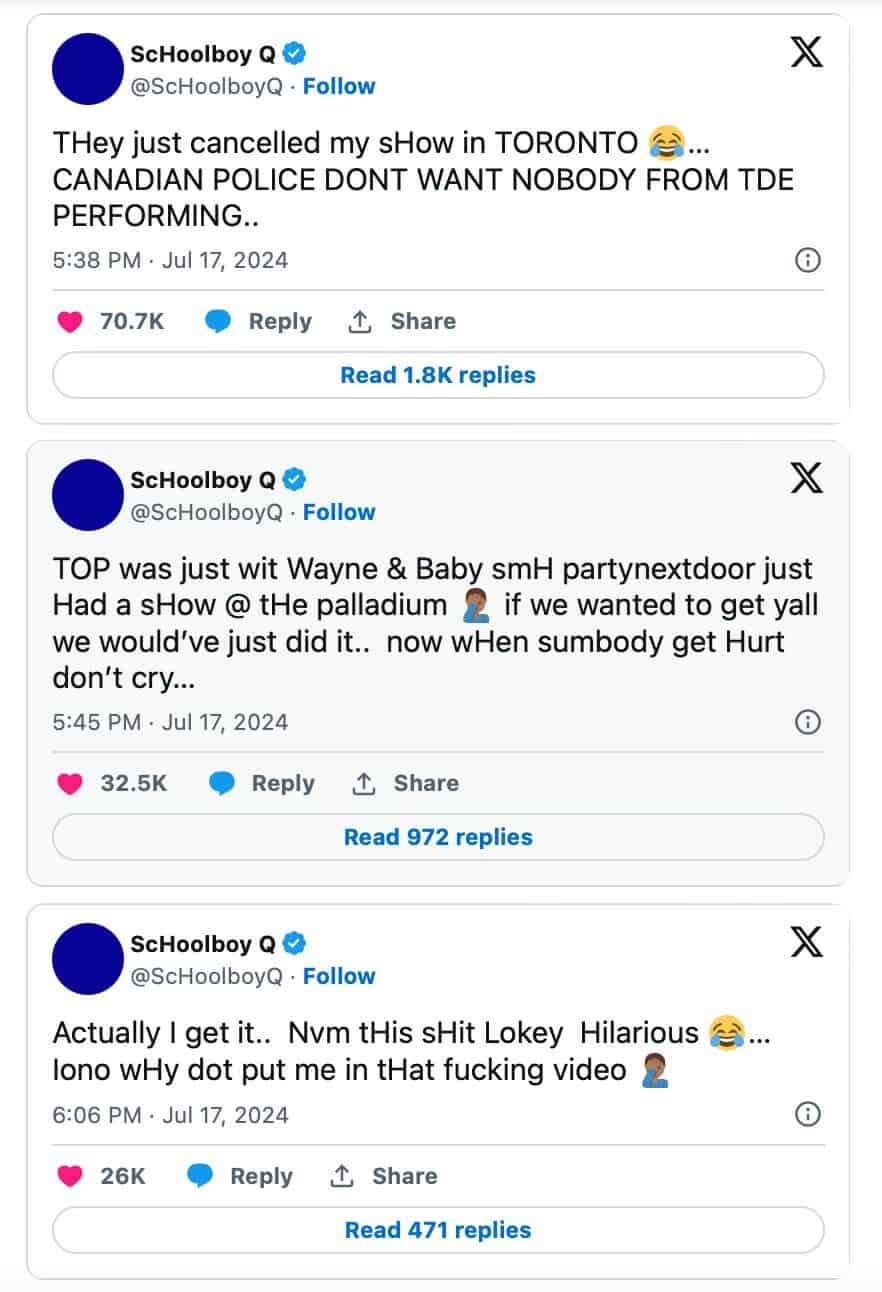The image size is (882, 1292).
Task: Reply to the palladium tweet
Action: 261,784
